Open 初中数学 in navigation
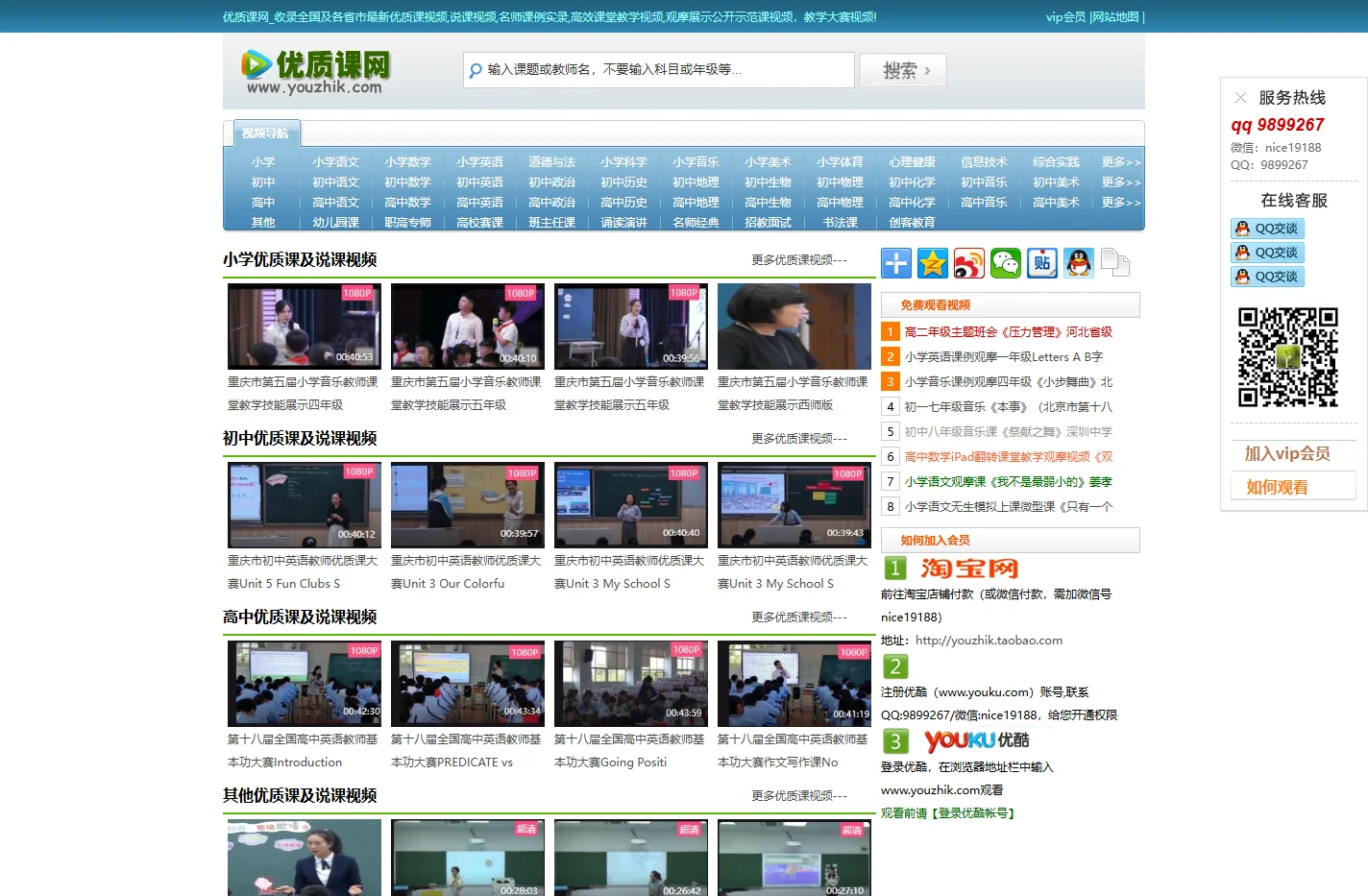 (407, 182)
